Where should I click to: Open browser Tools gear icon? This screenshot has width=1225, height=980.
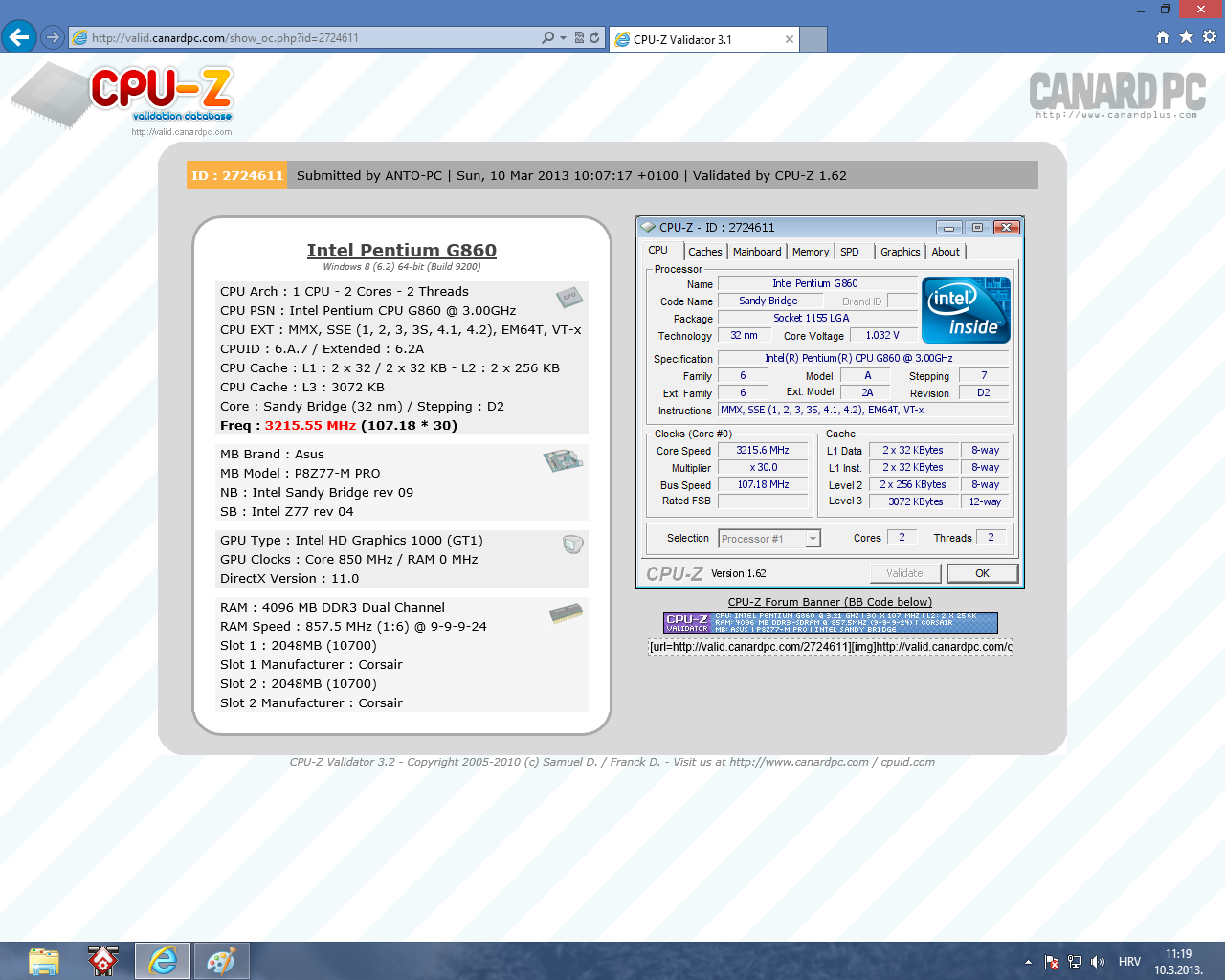pos(1210,37)
